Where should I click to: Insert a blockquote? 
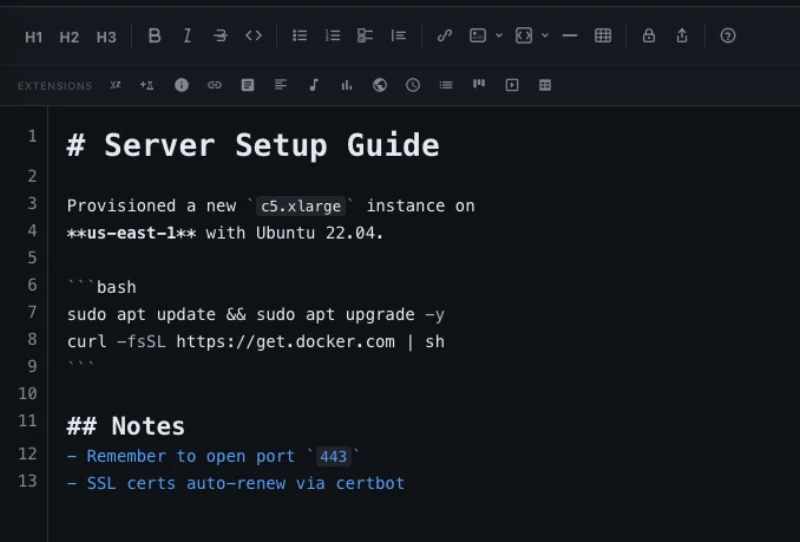(x=398, y=36)
